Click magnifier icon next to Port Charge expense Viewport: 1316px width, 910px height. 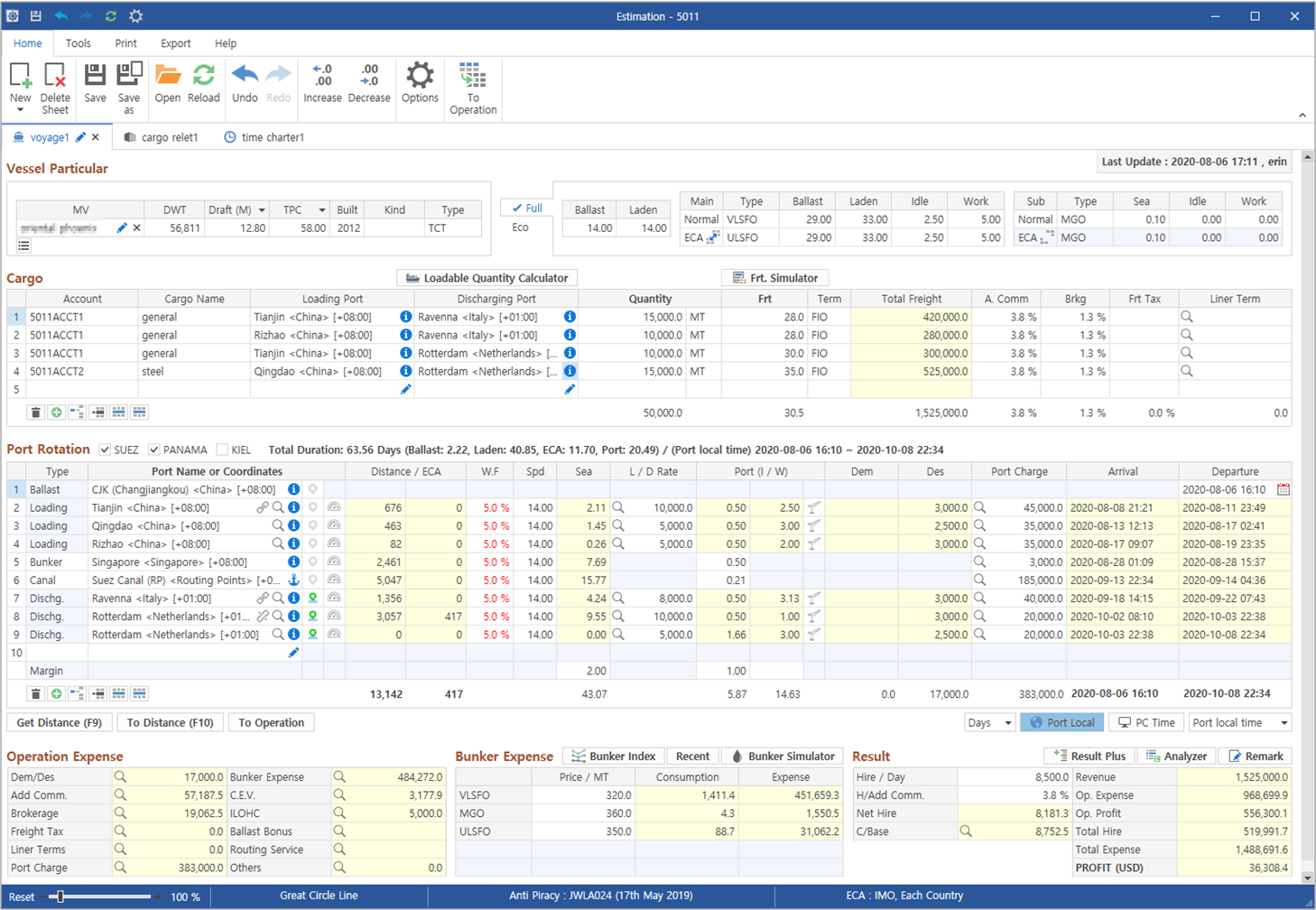coord(120,868)
